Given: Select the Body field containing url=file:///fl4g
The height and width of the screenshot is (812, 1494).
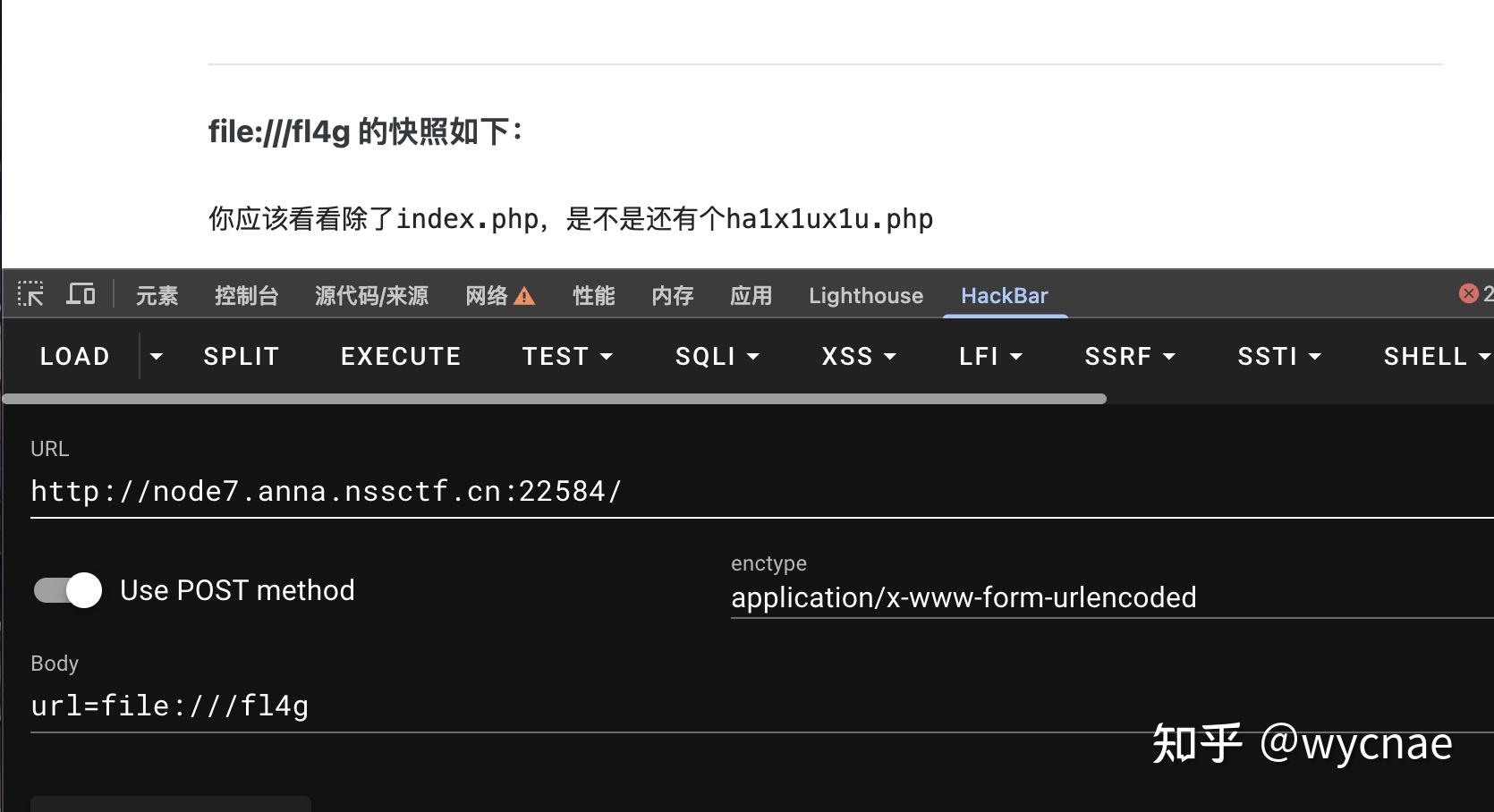Looking at the screenshot, I should (358, 706).
